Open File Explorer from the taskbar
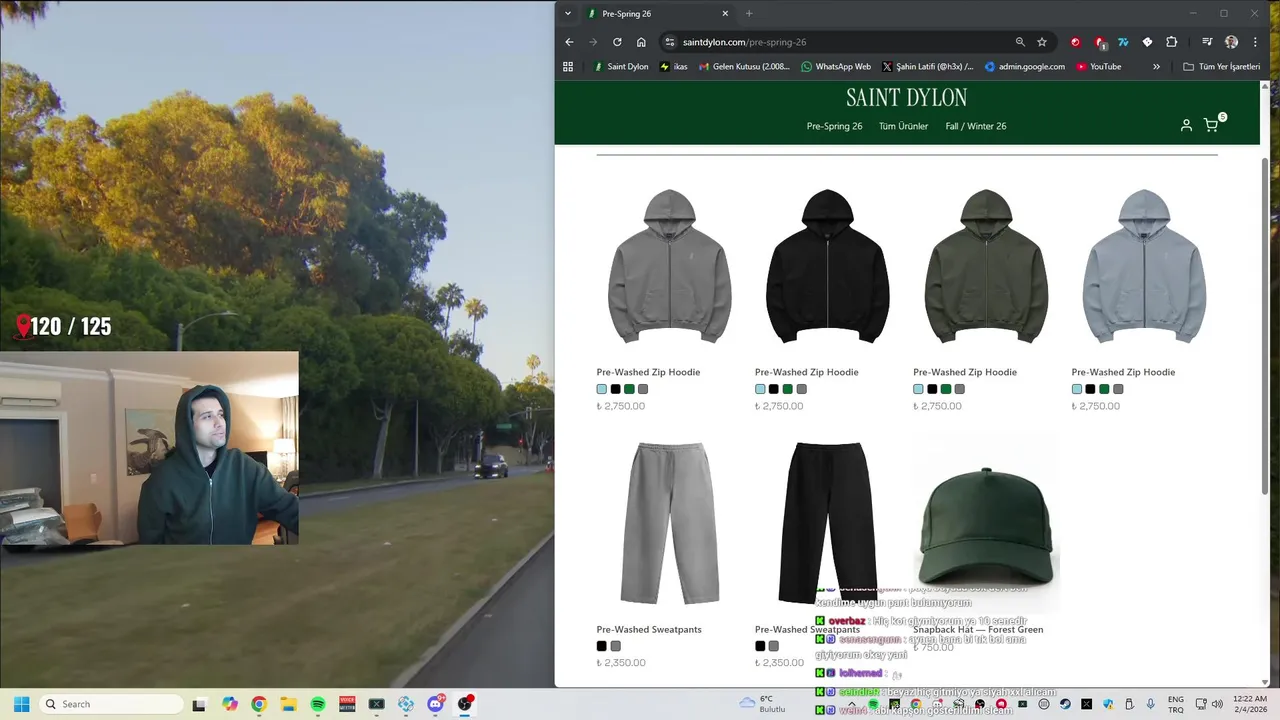 click(x=288, y=704)
